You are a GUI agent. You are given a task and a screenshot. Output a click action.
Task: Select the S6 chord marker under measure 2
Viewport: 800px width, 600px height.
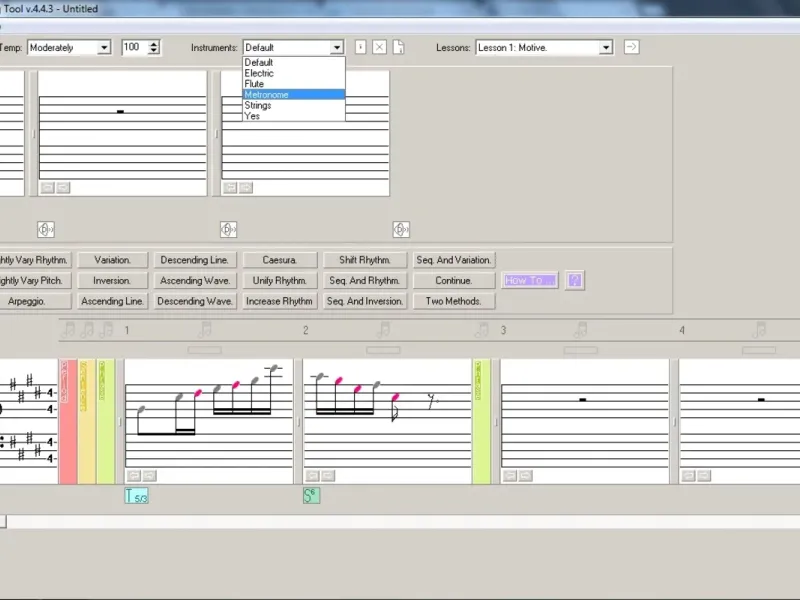(x=312, y=495)
